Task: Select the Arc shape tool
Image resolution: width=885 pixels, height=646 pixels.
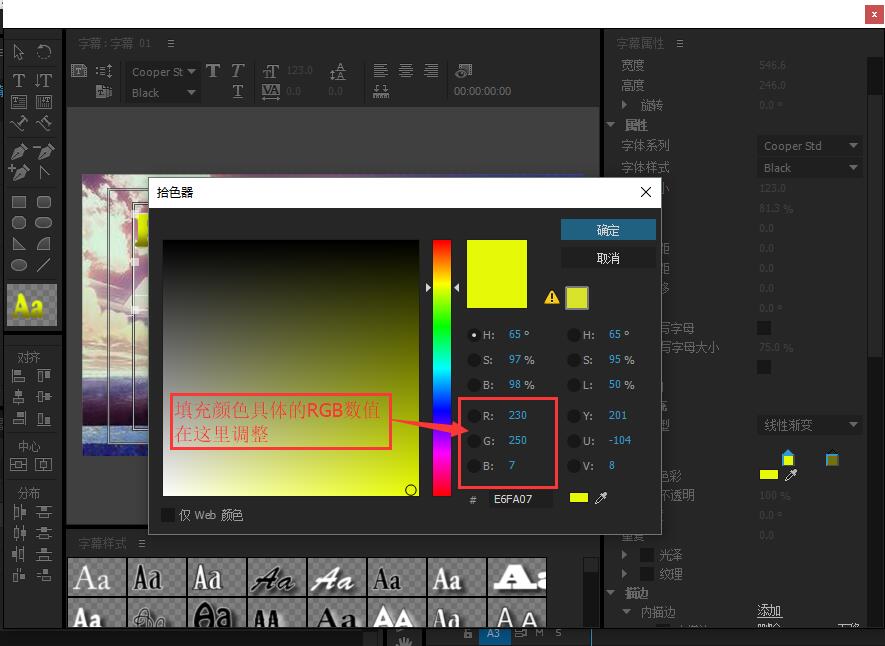Action: coord(43,244)
